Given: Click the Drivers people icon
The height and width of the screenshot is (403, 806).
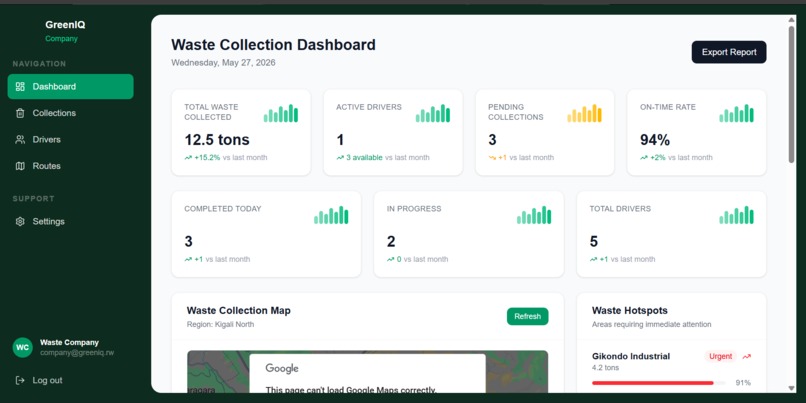Looking at the screenshot, I should 20,139.
